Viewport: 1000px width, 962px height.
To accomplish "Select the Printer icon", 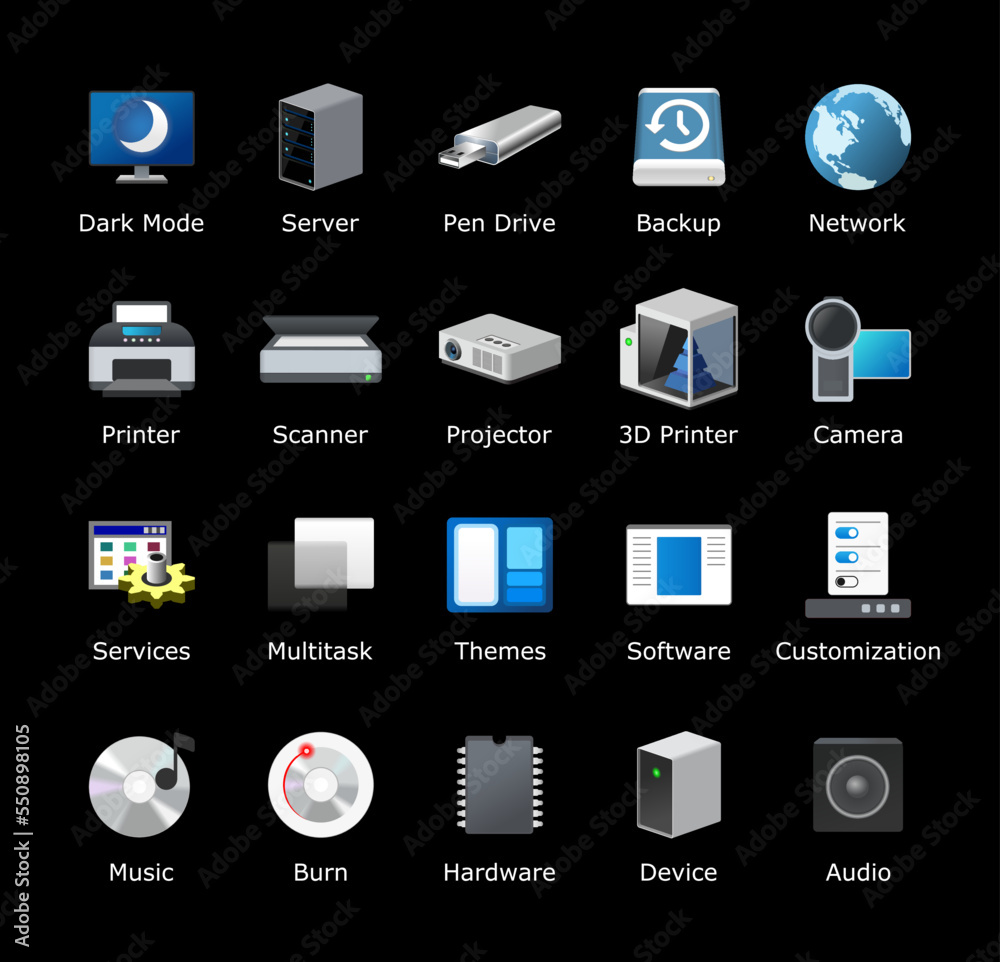I will (142, 349).
